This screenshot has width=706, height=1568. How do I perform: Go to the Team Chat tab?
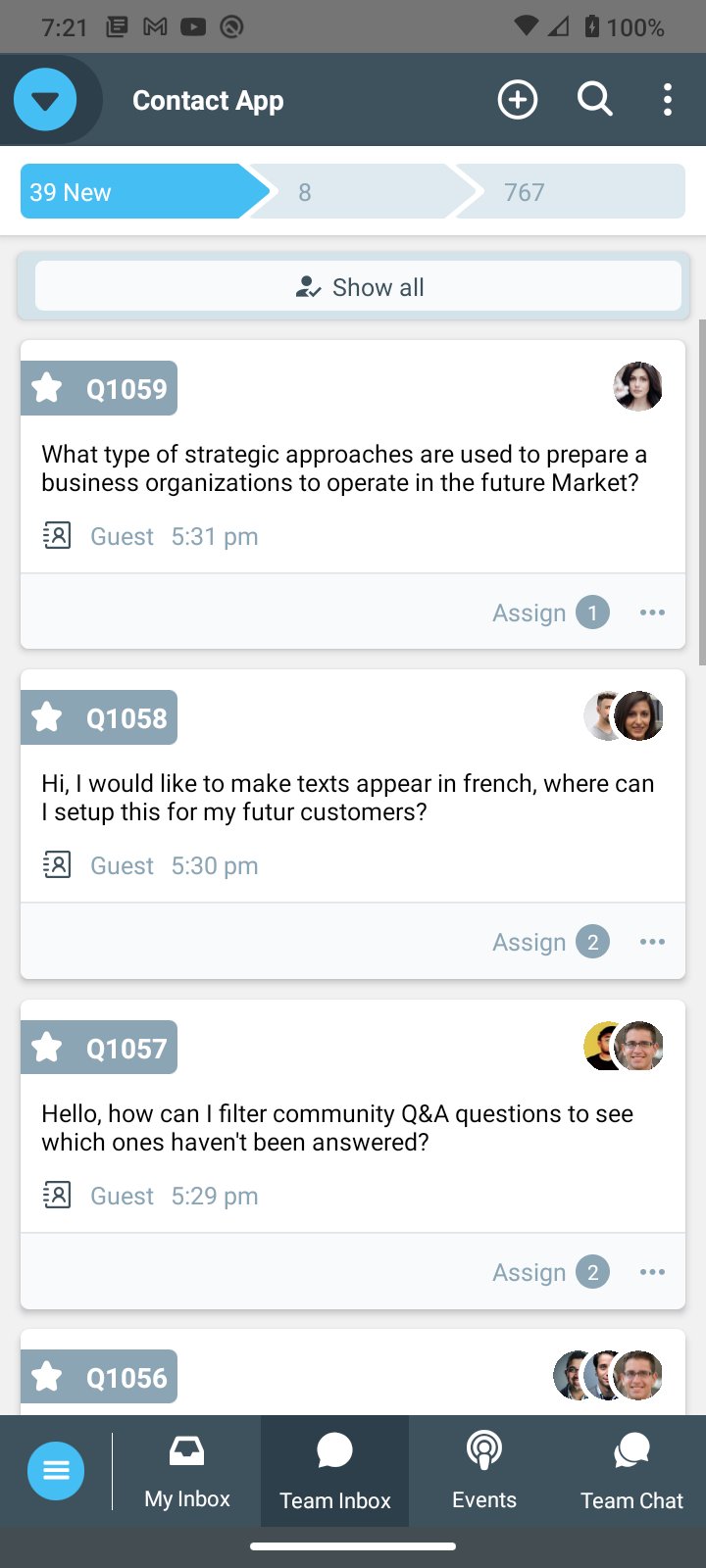631,1471
